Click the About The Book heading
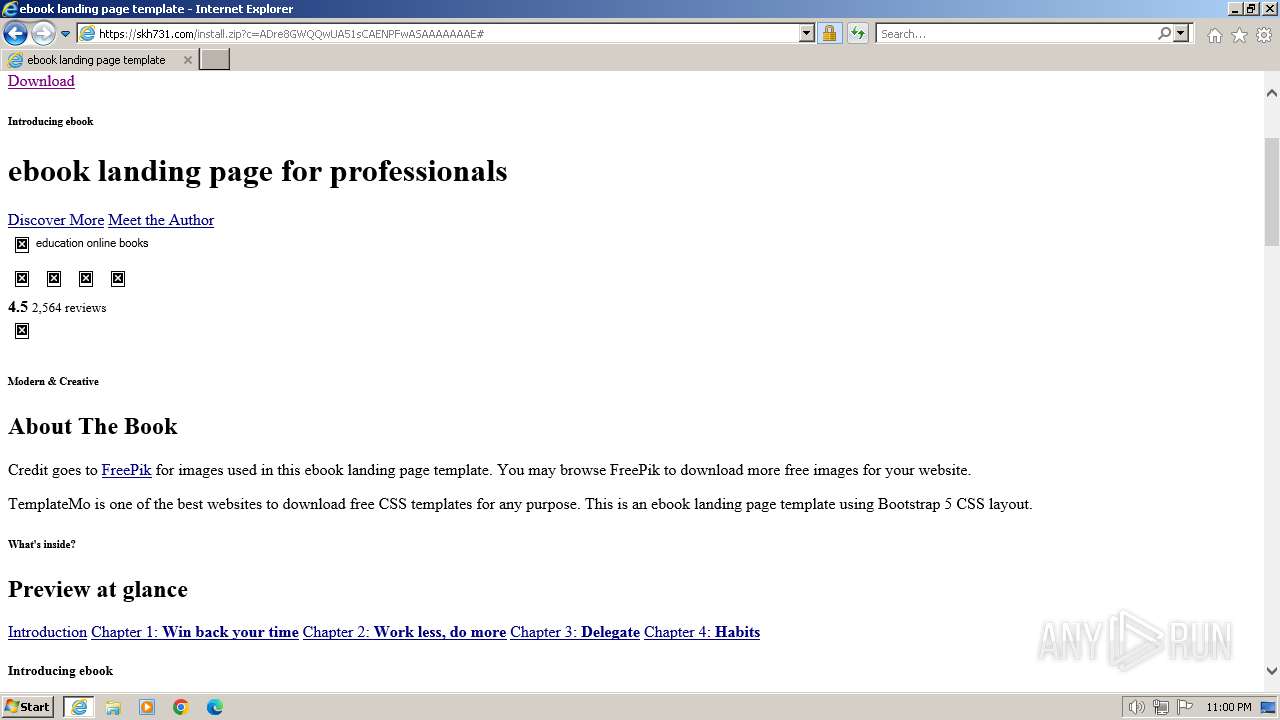 [x=93, y=426]
